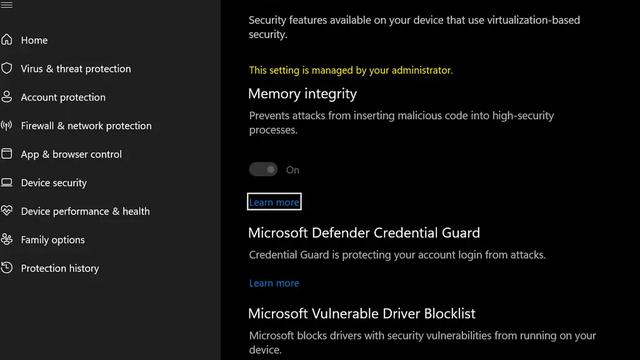Toggle the Memory integrity switch
Screen dimensions: 640x360
pyautogui.click(x=263, y=169)
